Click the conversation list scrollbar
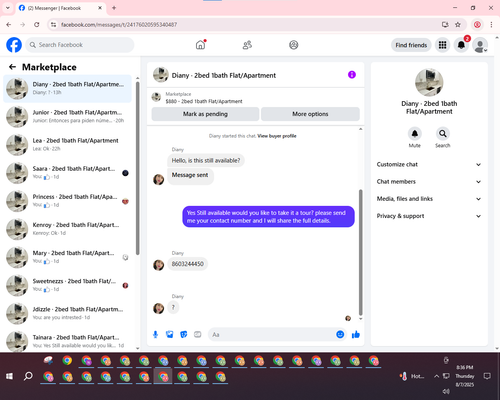500x400 pixels. pyautogui.click(x=137, y=167)
